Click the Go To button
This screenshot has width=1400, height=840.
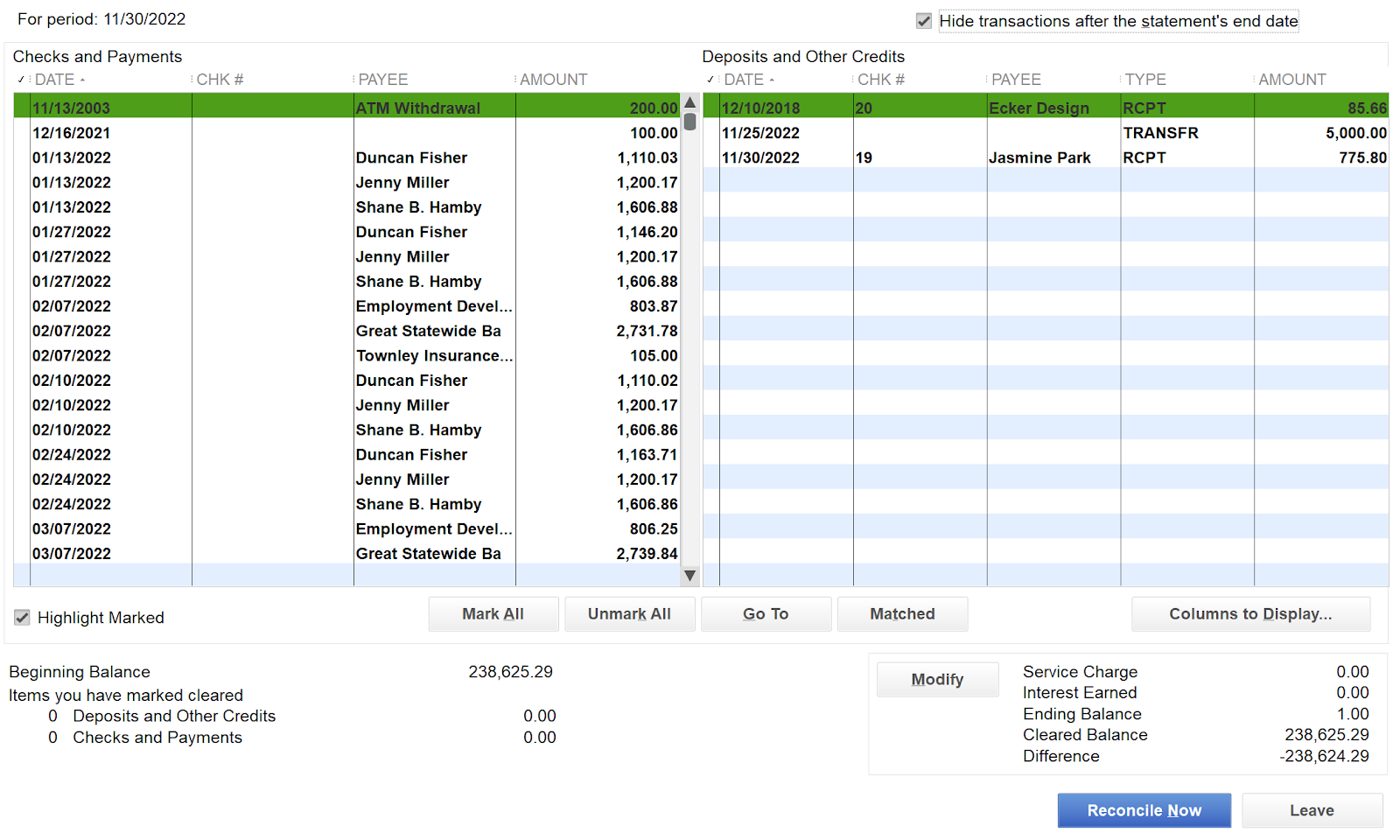coord(766,613)
